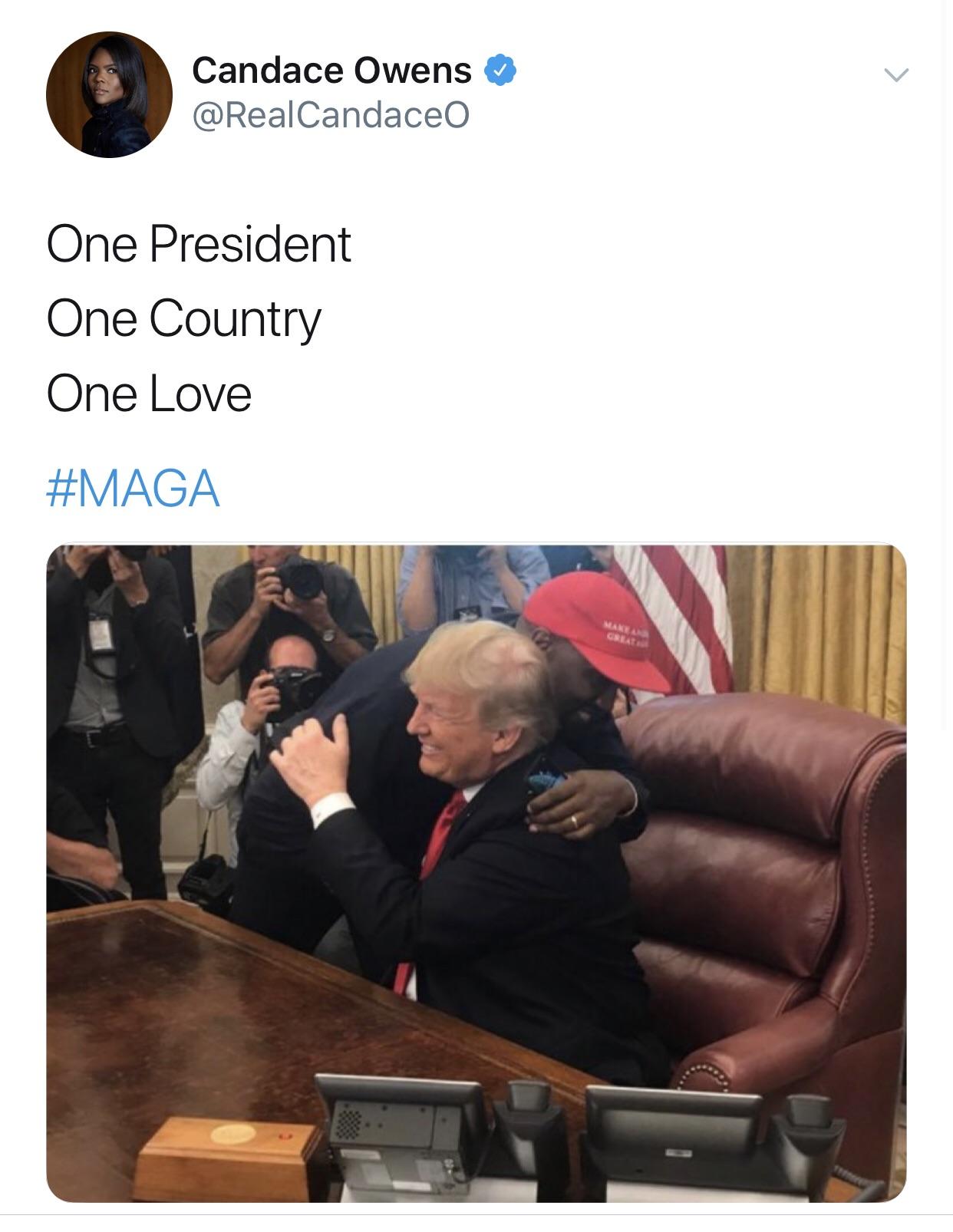This screenshot has height=1232, width=953.
Task: Follow the #MAGA hashtag link
Action: pos(134,489)
